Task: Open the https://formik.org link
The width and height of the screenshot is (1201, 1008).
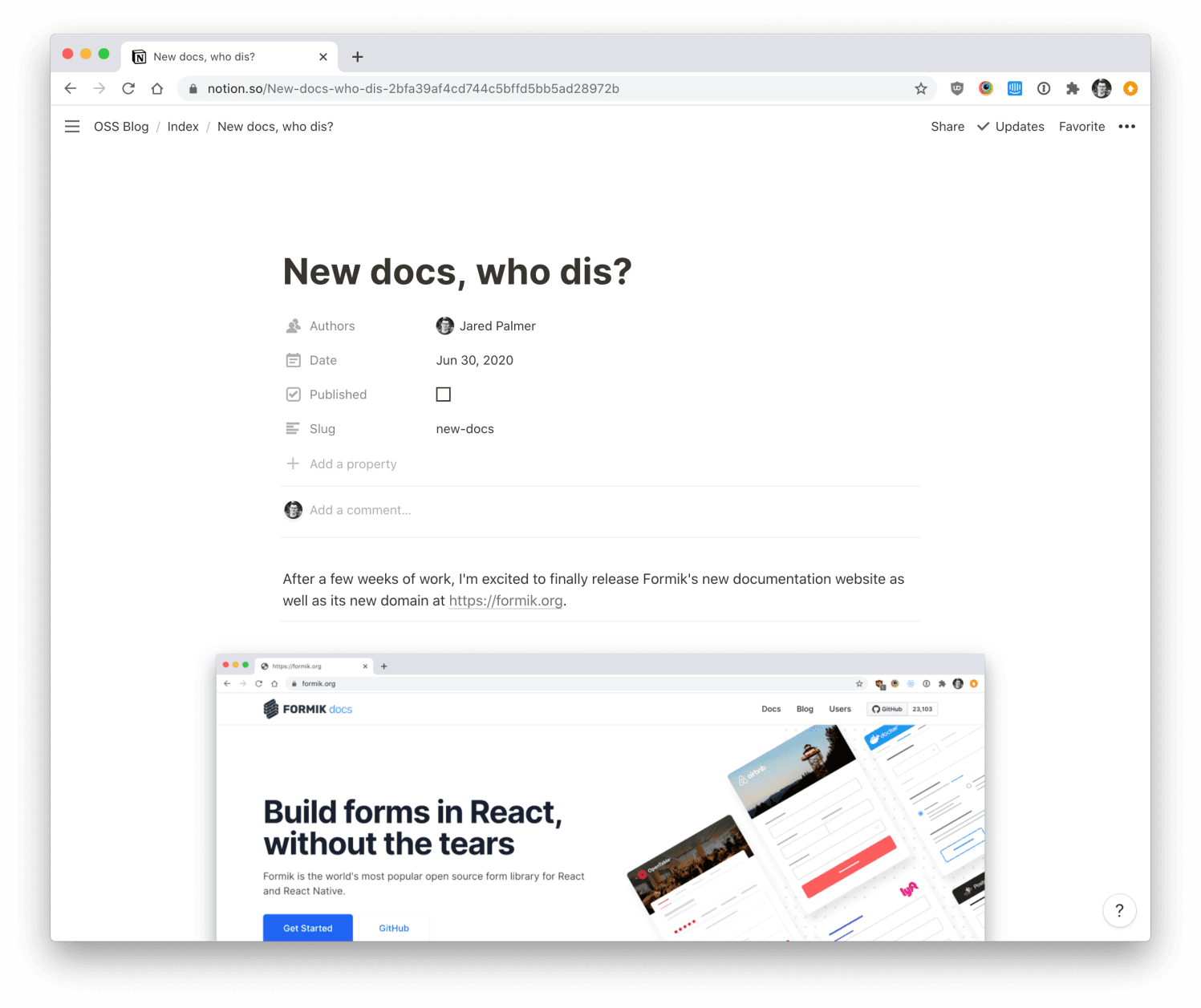Action: coord(505,600)
